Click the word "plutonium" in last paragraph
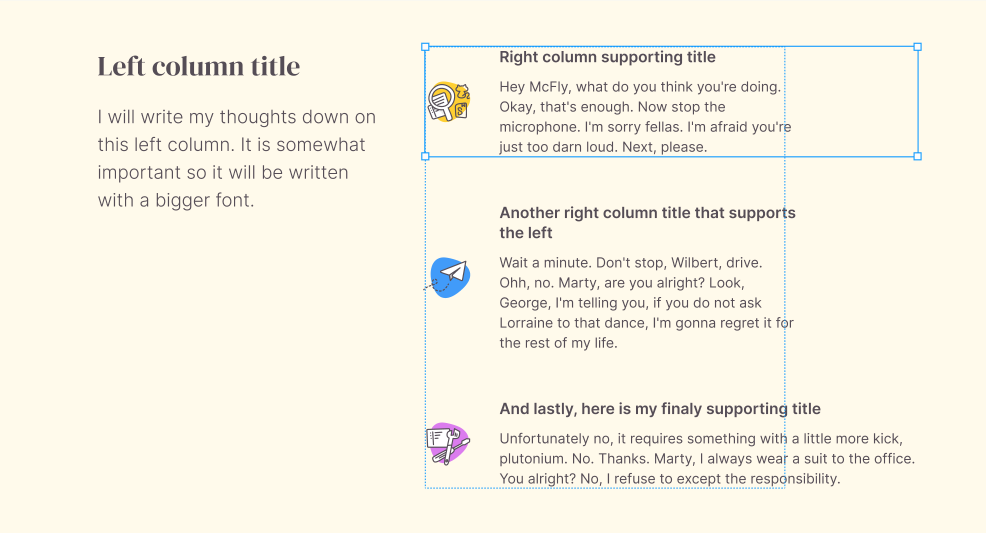Screen dimensions: 986x533 tap(533, 458)
